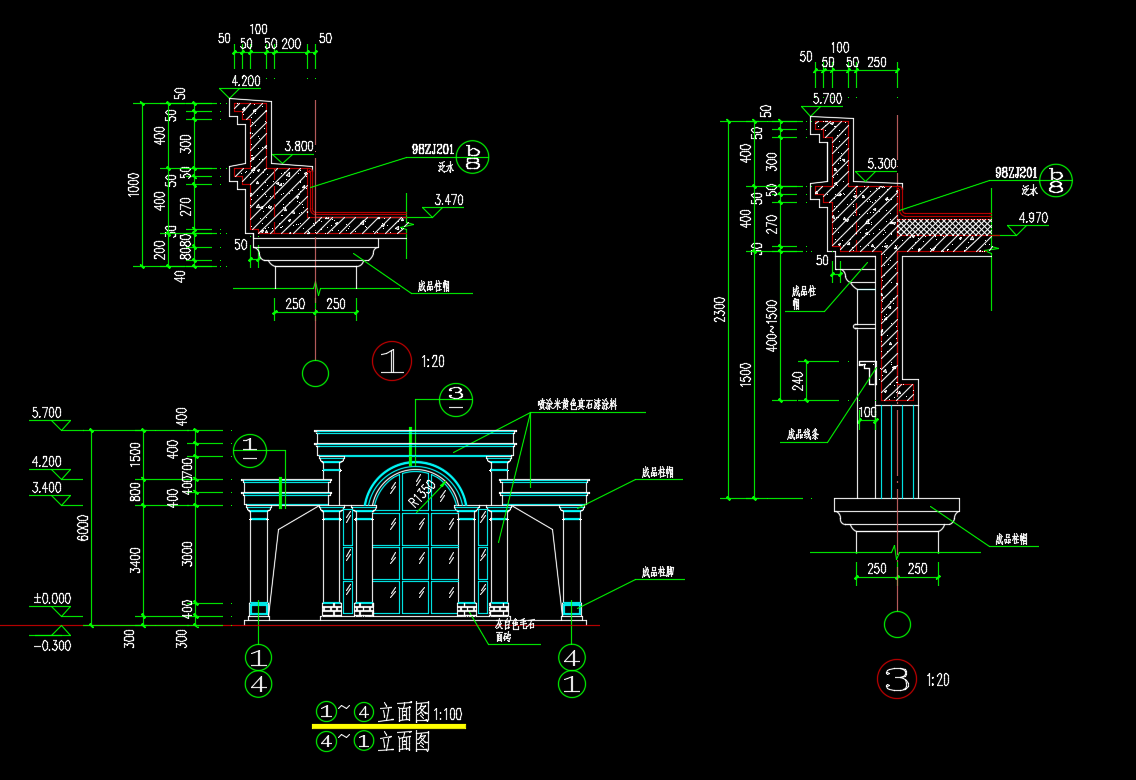Select the 800 dimension text
1136x780 pixels.
[x=135, y=492]
